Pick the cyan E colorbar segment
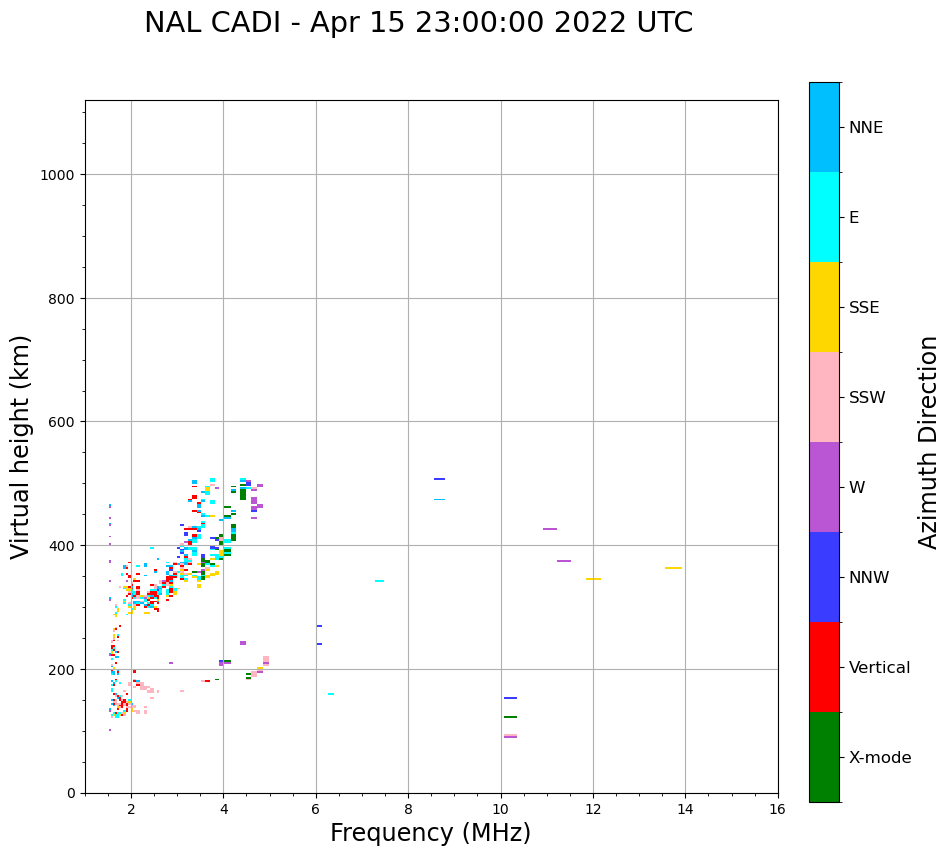Screen dimensions: 951x856 tap(824, 217)
